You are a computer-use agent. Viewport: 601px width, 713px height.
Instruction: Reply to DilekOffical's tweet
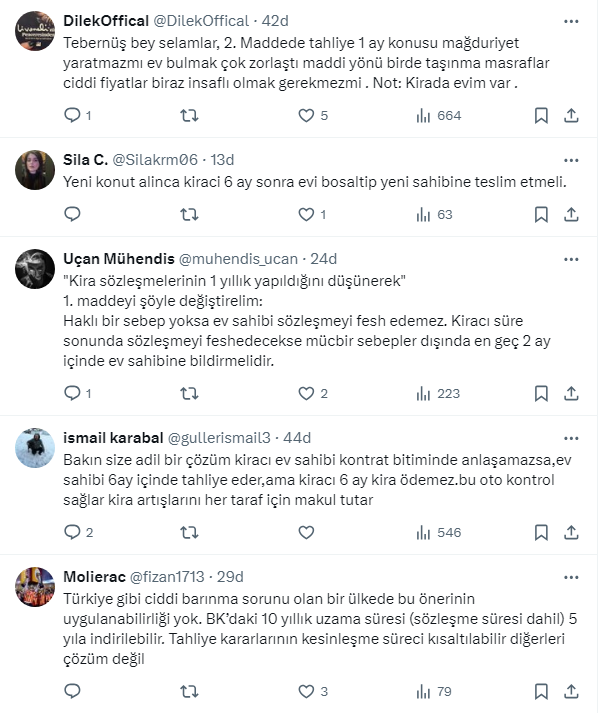tap(72, 116)
